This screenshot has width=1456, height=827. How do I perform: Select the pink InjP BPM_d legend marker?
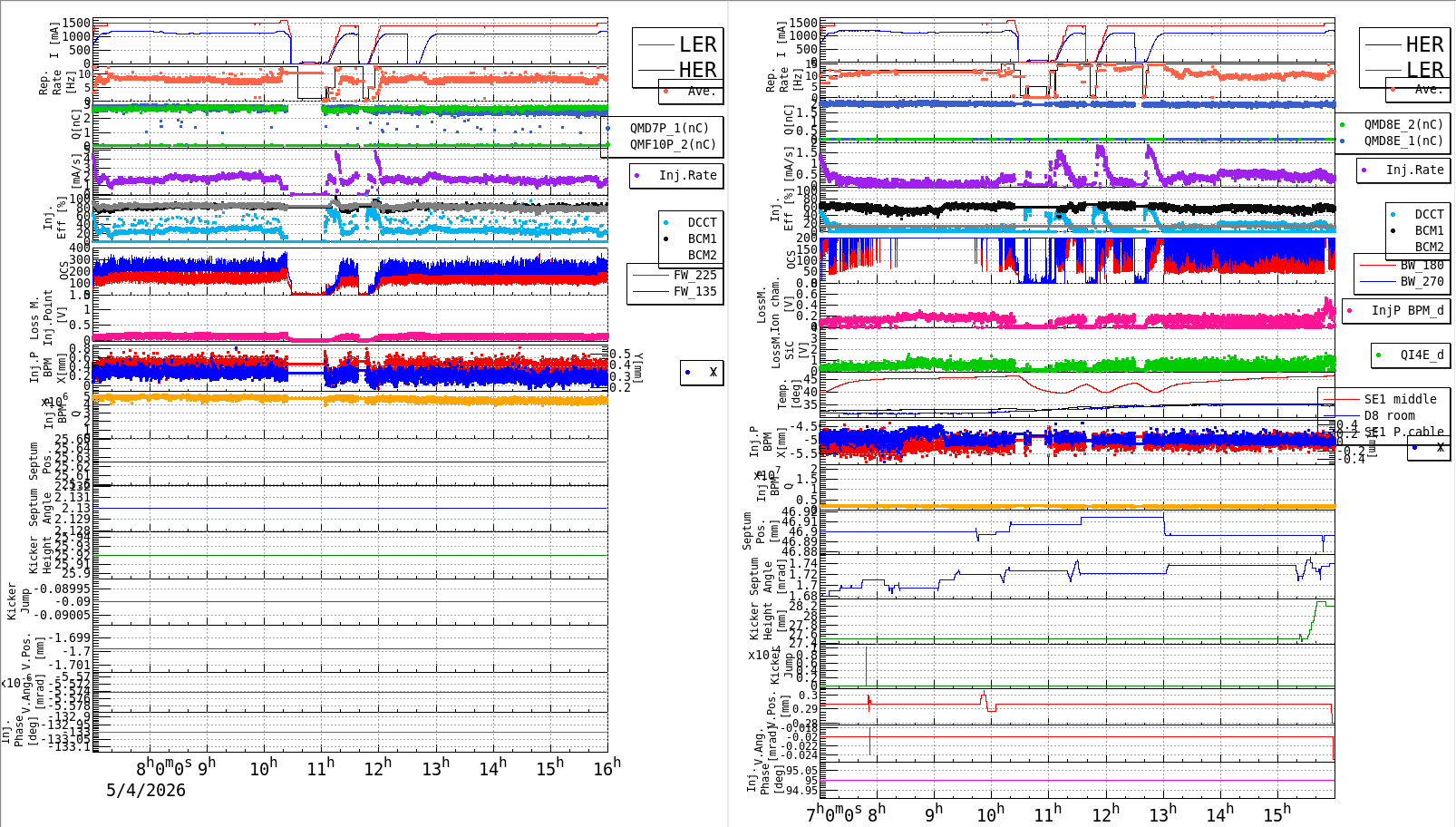1350,310
